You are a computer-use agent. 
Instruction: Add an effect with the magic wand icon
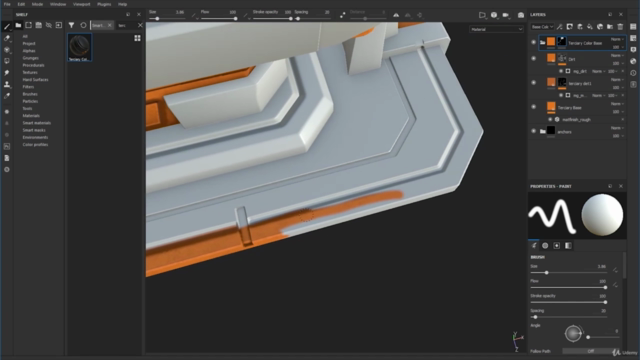click(x=560, y=27)
